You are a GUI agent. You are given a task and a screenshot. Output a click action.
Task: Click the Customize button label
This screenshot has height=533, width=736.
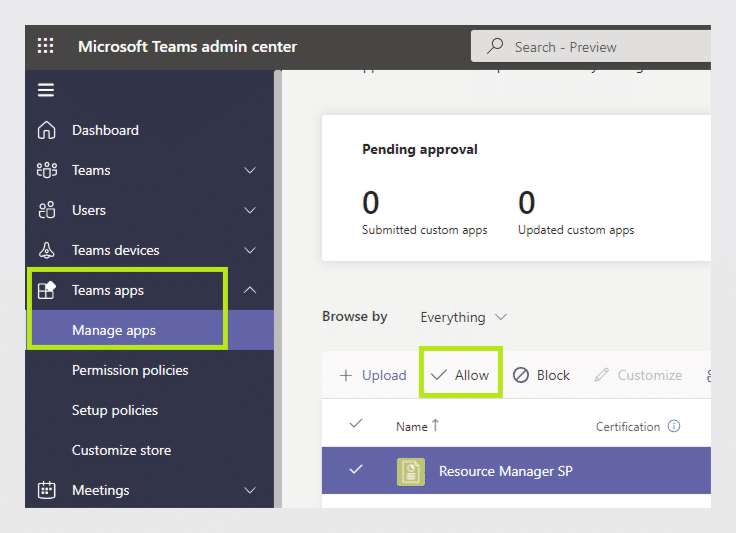point(650,375)
